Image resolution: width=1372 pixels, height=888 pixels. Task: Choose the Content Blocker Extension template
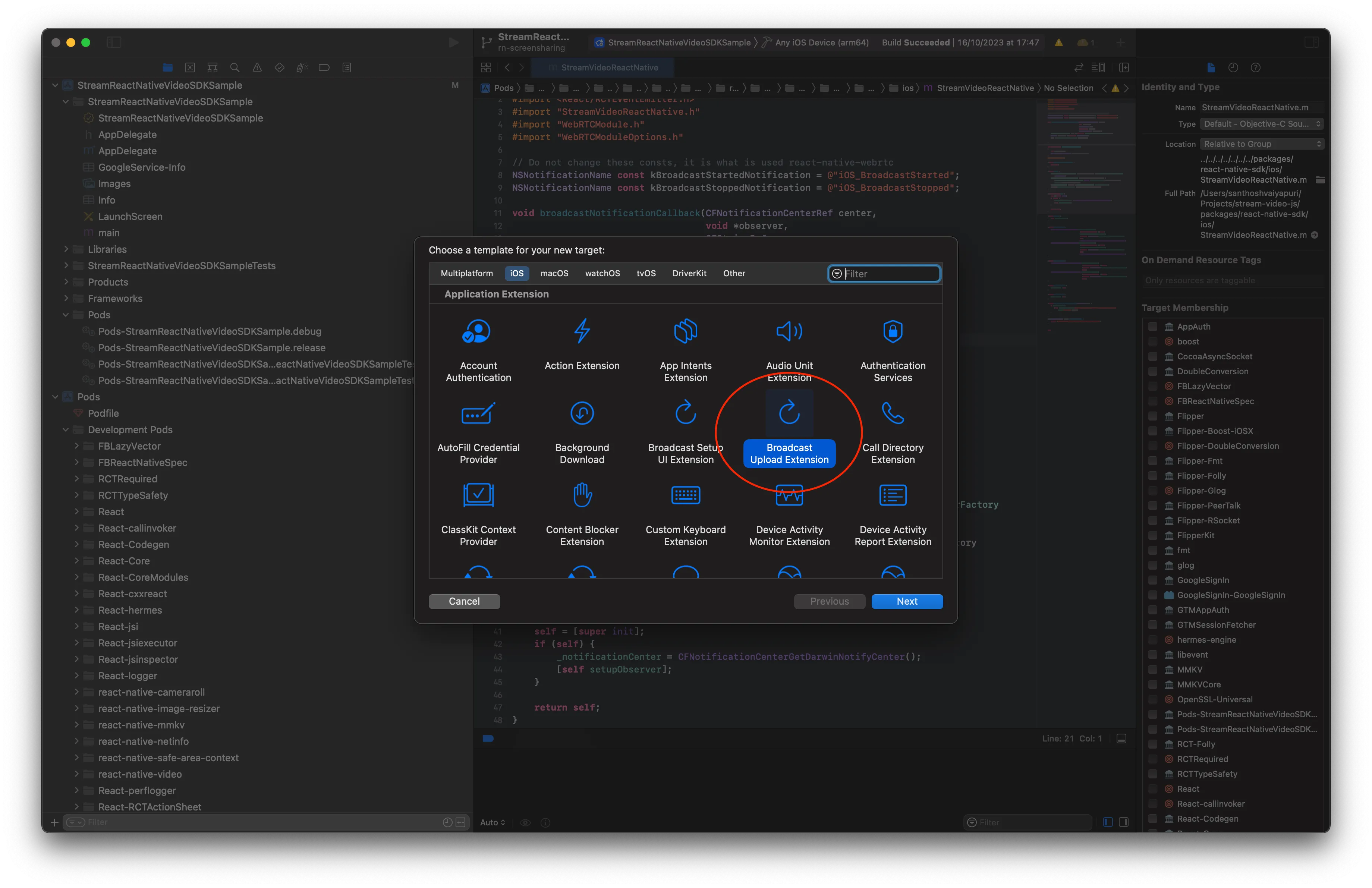point(582,495)
